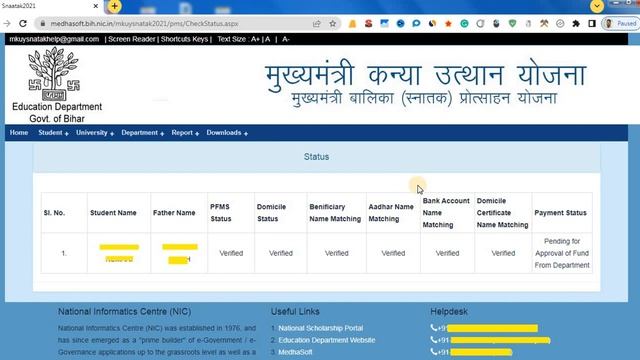This screenshot has width=640, height=360.
Task: Open the blue image-tile extension
Action: point(384,24)
